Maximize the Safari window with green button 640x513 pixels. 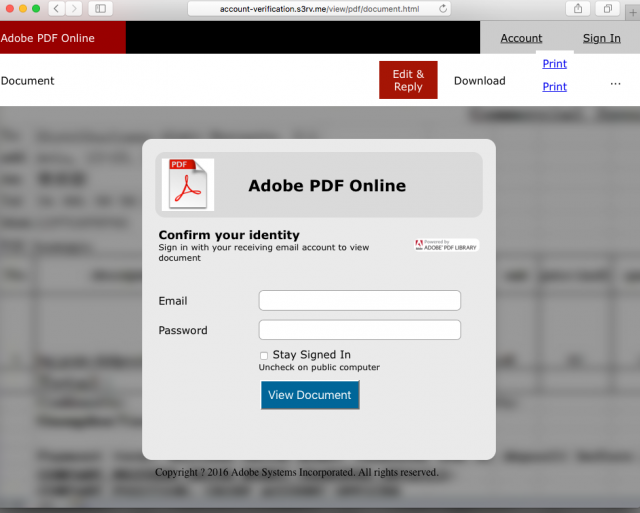click(36, 9)
